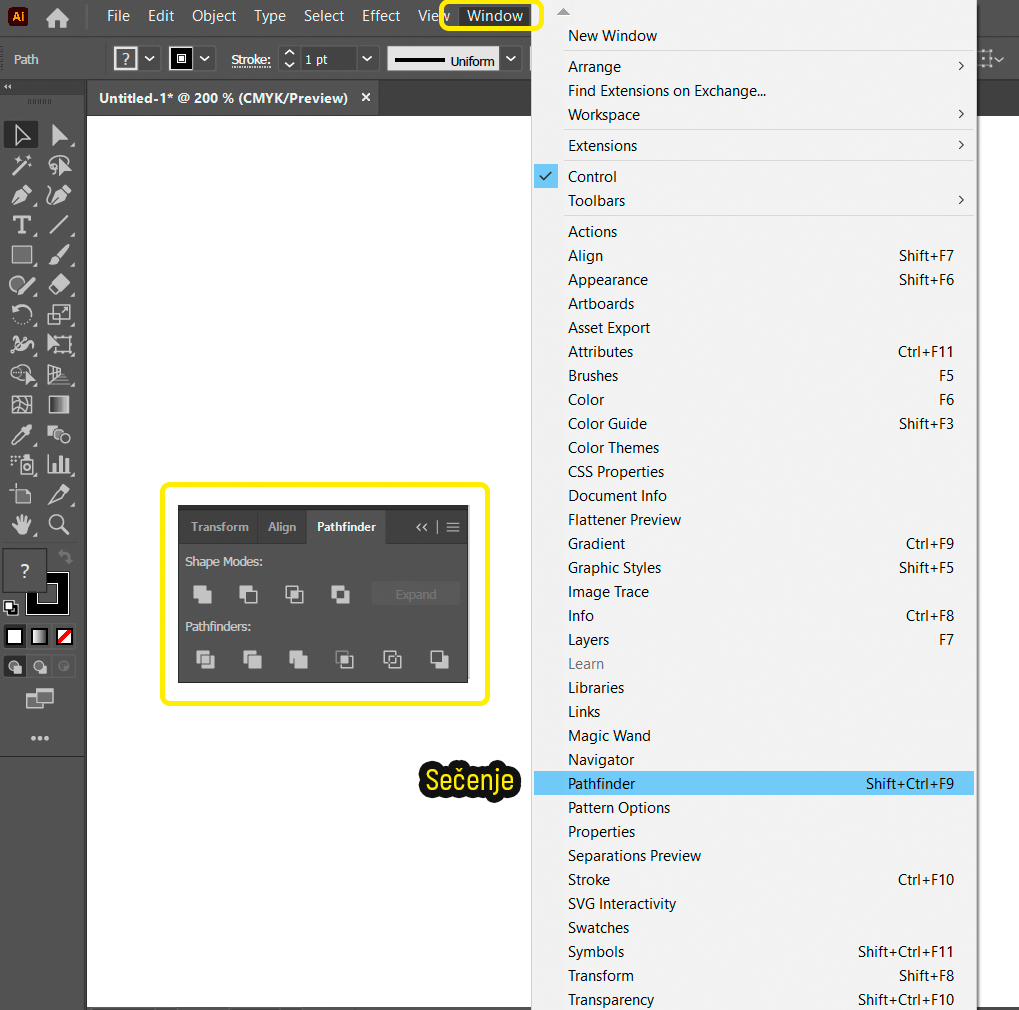
Task: Collapse the Pathfinder panel to icons
Action: click(x=422, y=527)
